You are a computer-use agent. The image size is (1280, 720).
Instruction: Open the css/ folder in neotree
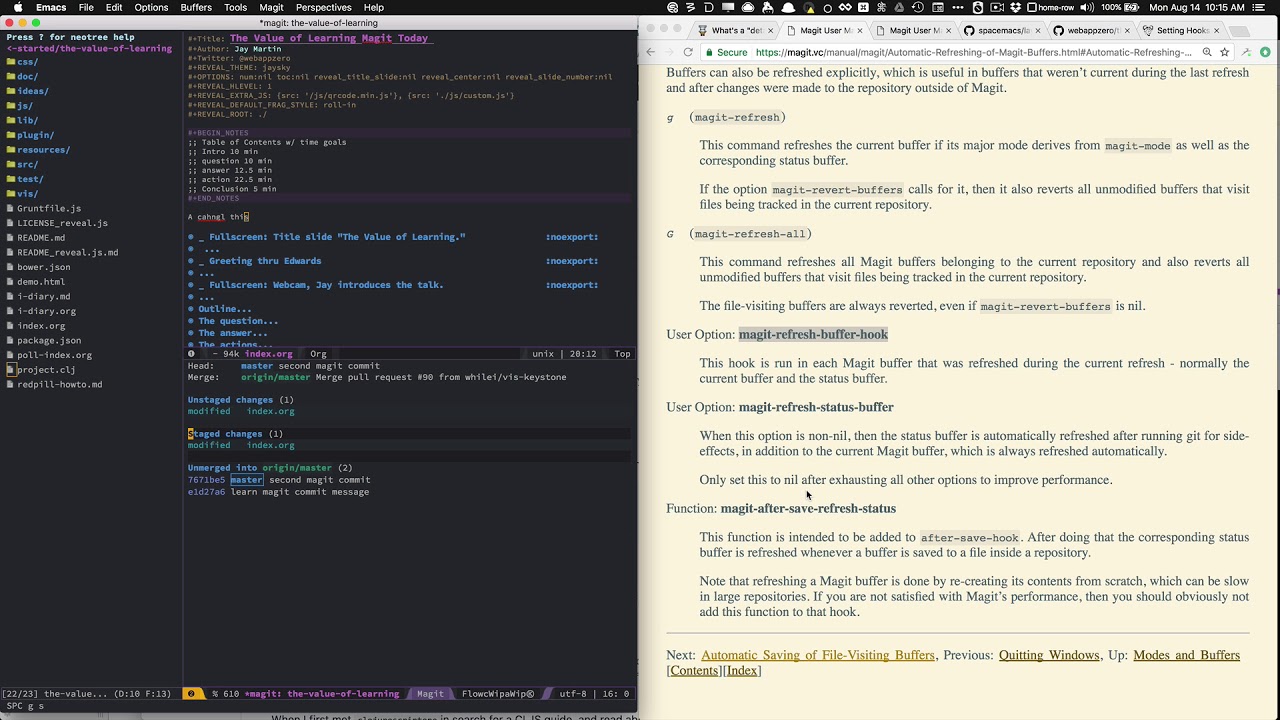click(x=22, y=62)
